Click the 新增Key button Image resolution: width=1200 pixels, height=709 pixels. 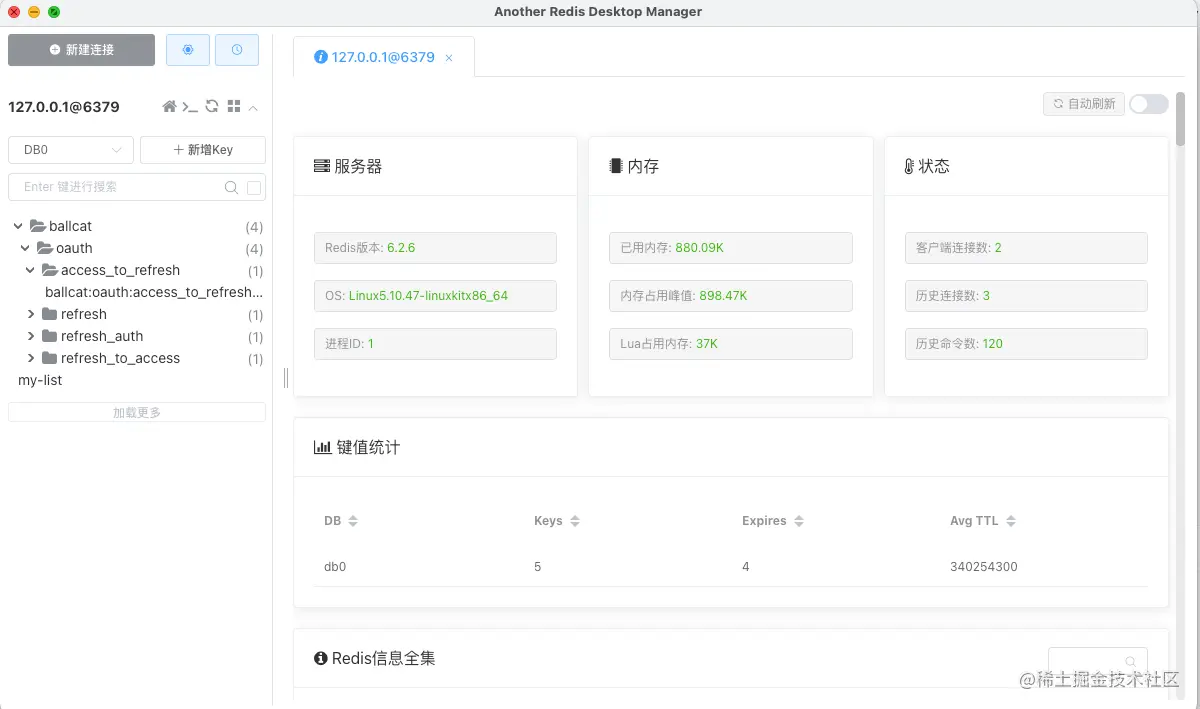coord(203,150)
